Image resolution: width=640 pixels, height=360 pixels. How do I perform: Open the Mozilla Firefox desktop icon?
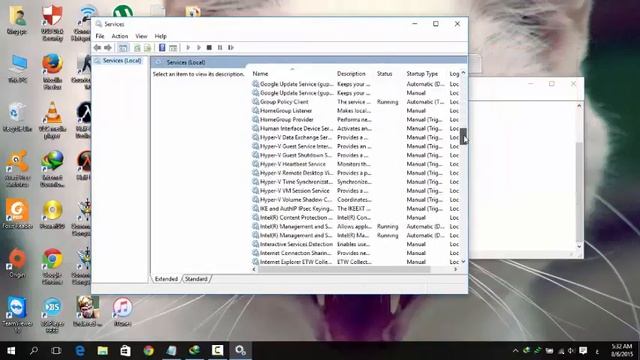coord(52,71)
